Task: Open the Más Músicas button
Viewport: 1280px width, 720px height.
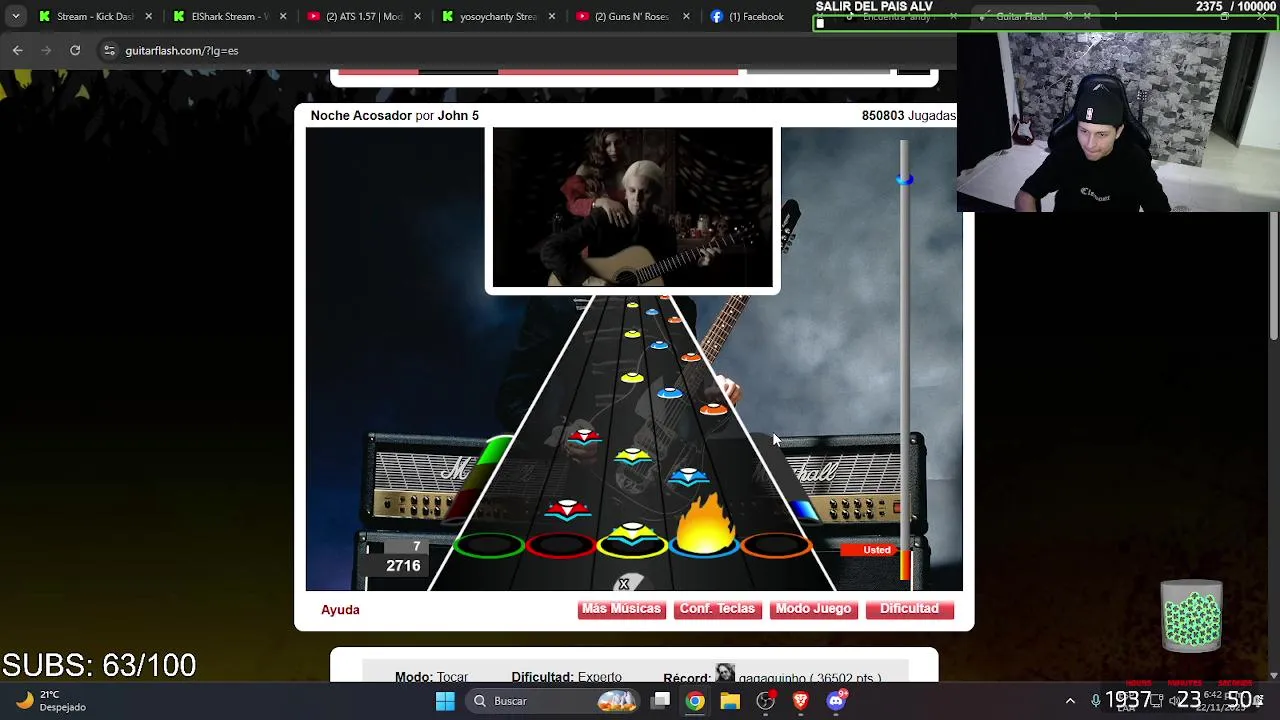Action: pos(621,609)
